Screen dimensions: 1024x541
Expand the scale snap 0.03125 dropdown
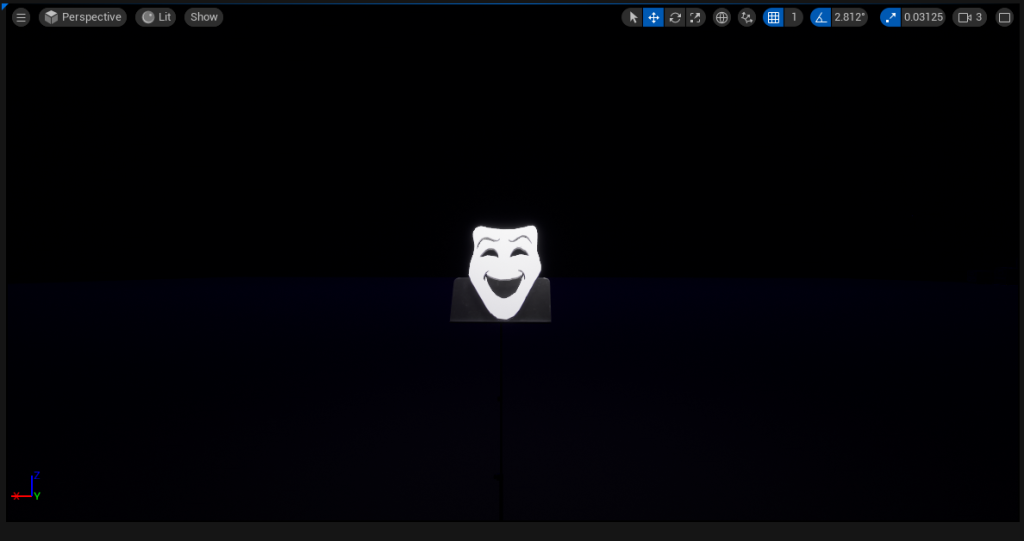tap(923, 17)
